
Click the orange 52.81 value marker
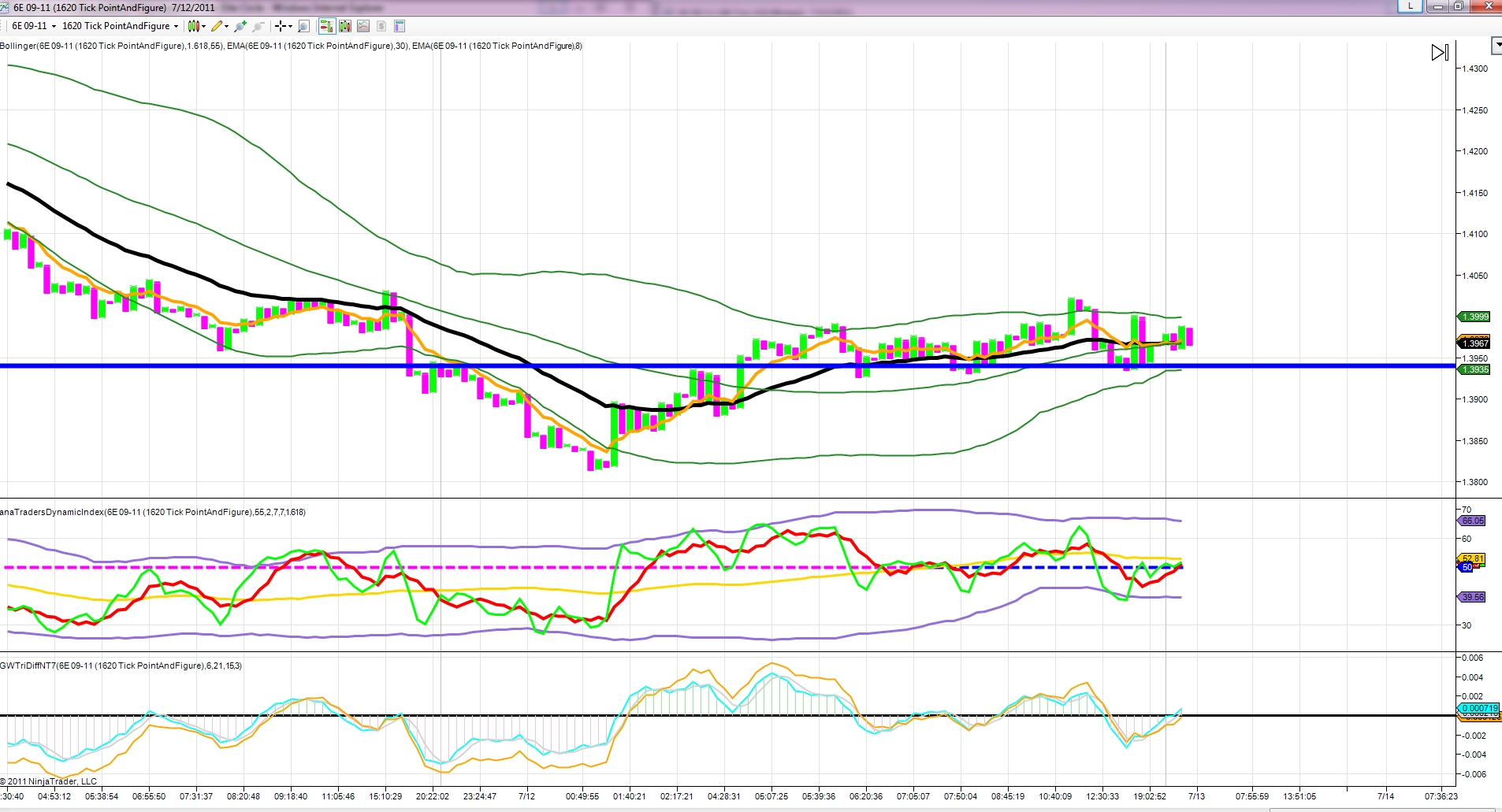click(1473, 558)
